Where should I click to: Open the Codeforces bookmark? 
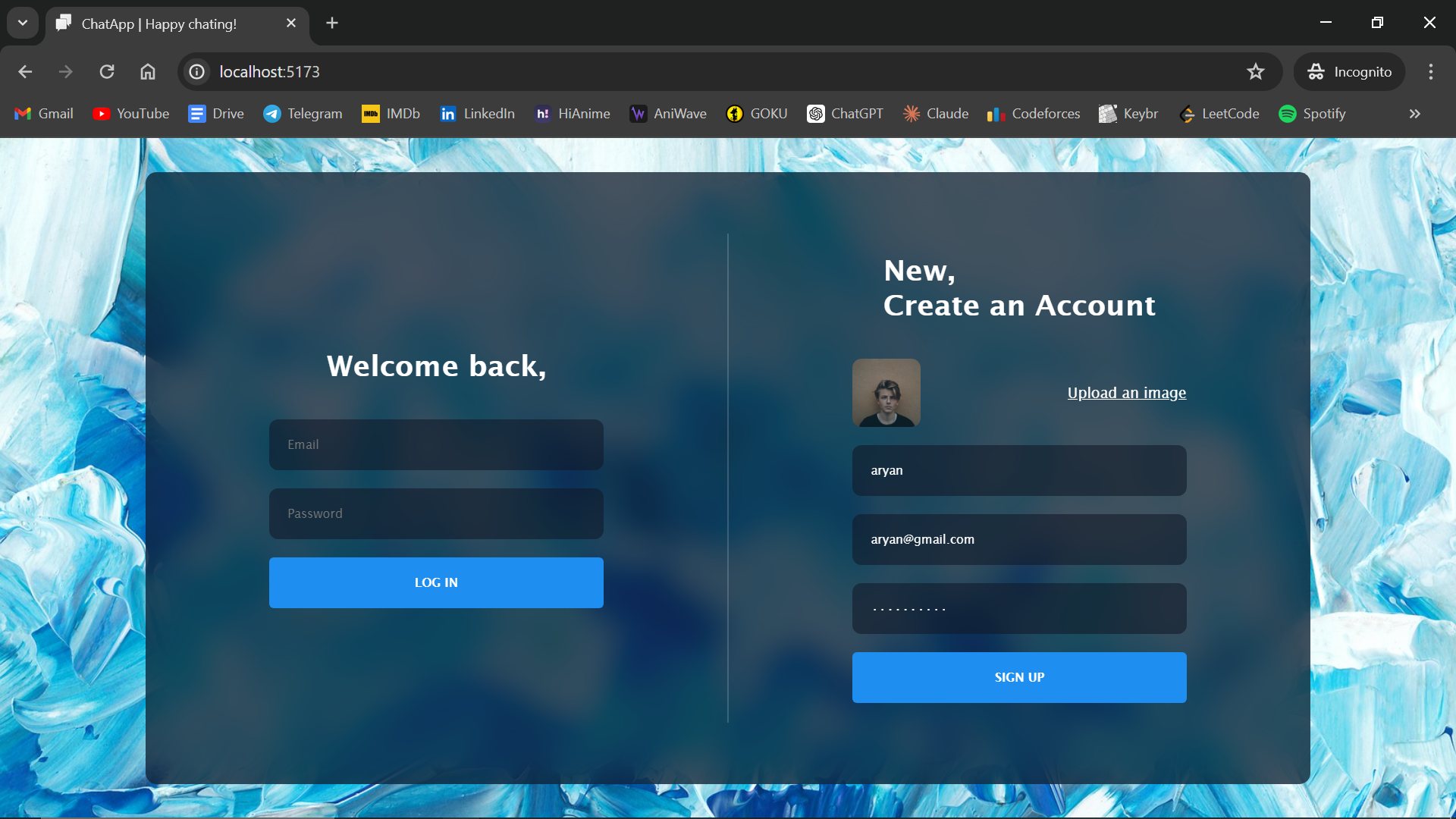point(1034,114)
